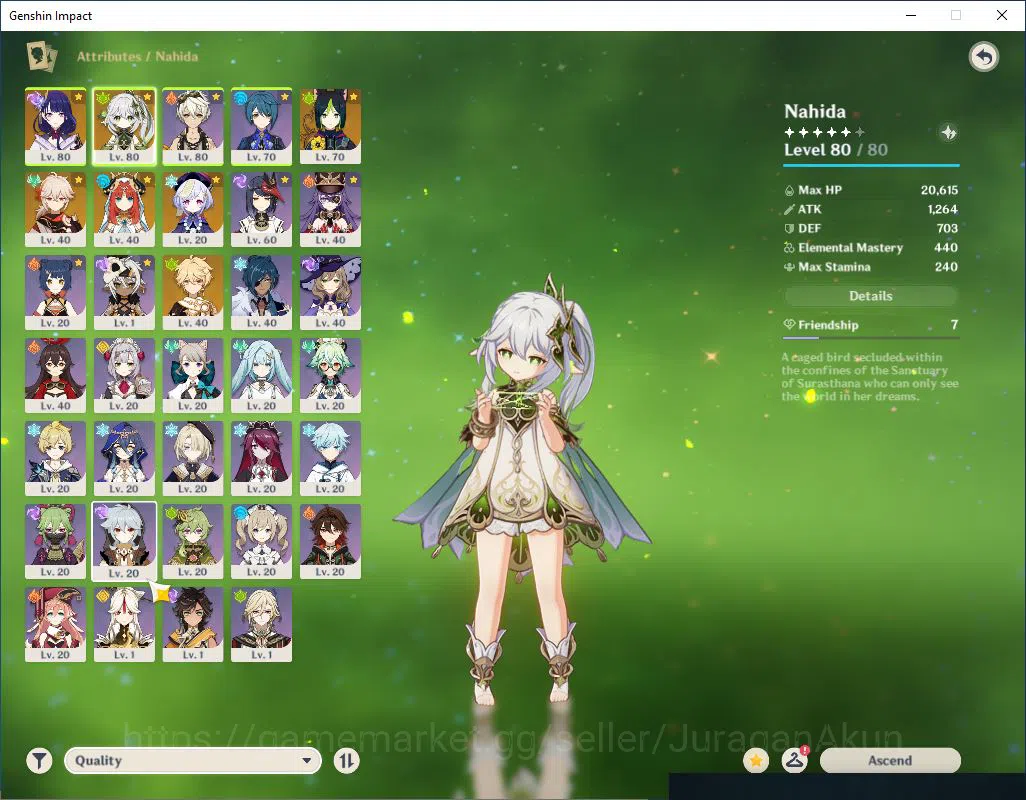Click the Max HP 20,615 stat
Image resolution: width=1026 pixels, height=800 pixels.
[871, 190]
